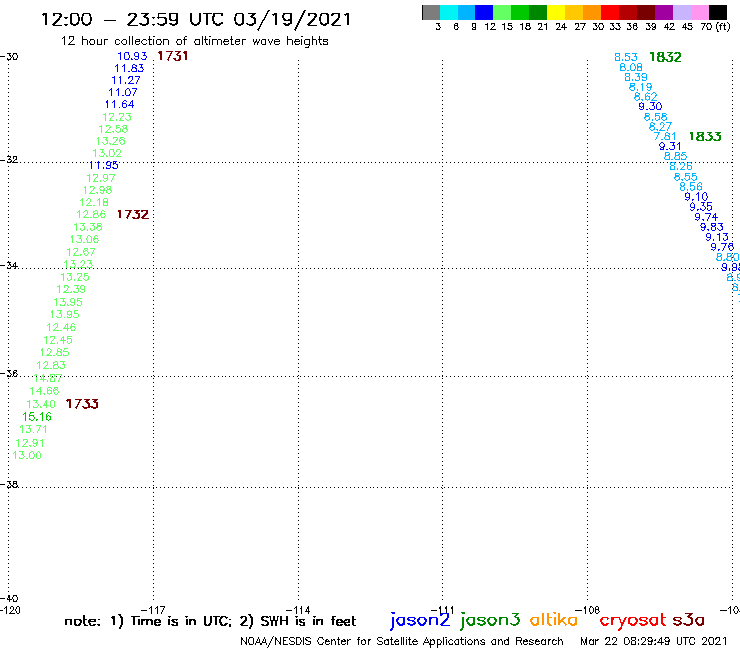Viewport: 740px width, 650px height.
Task: Click the blue value 9.31
Action: tap(670, 146)
